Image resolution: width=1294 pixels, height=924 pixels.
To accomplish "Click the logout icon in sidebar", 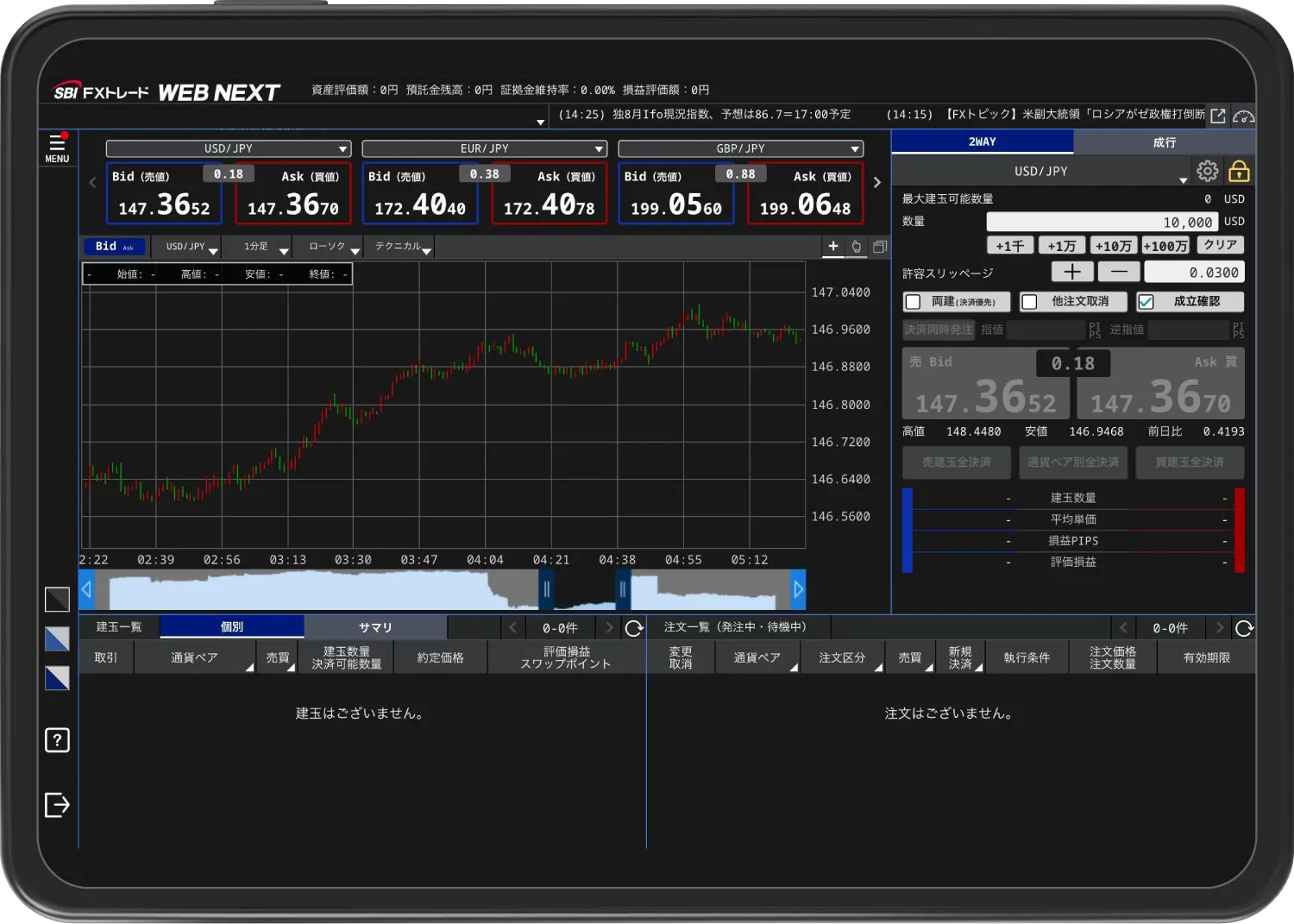I will pos(57,804).
